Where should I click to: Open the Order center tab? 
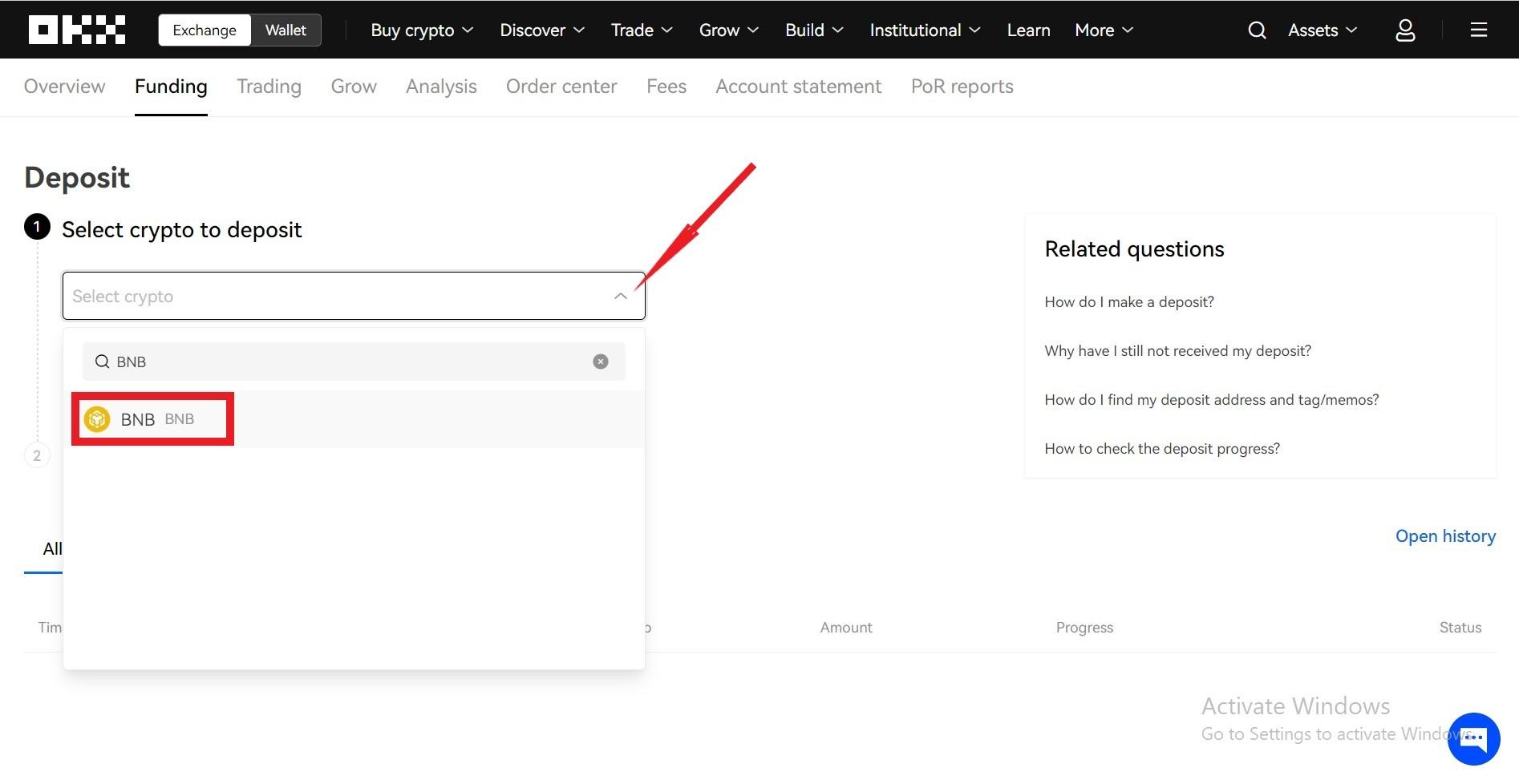(561, 87)
